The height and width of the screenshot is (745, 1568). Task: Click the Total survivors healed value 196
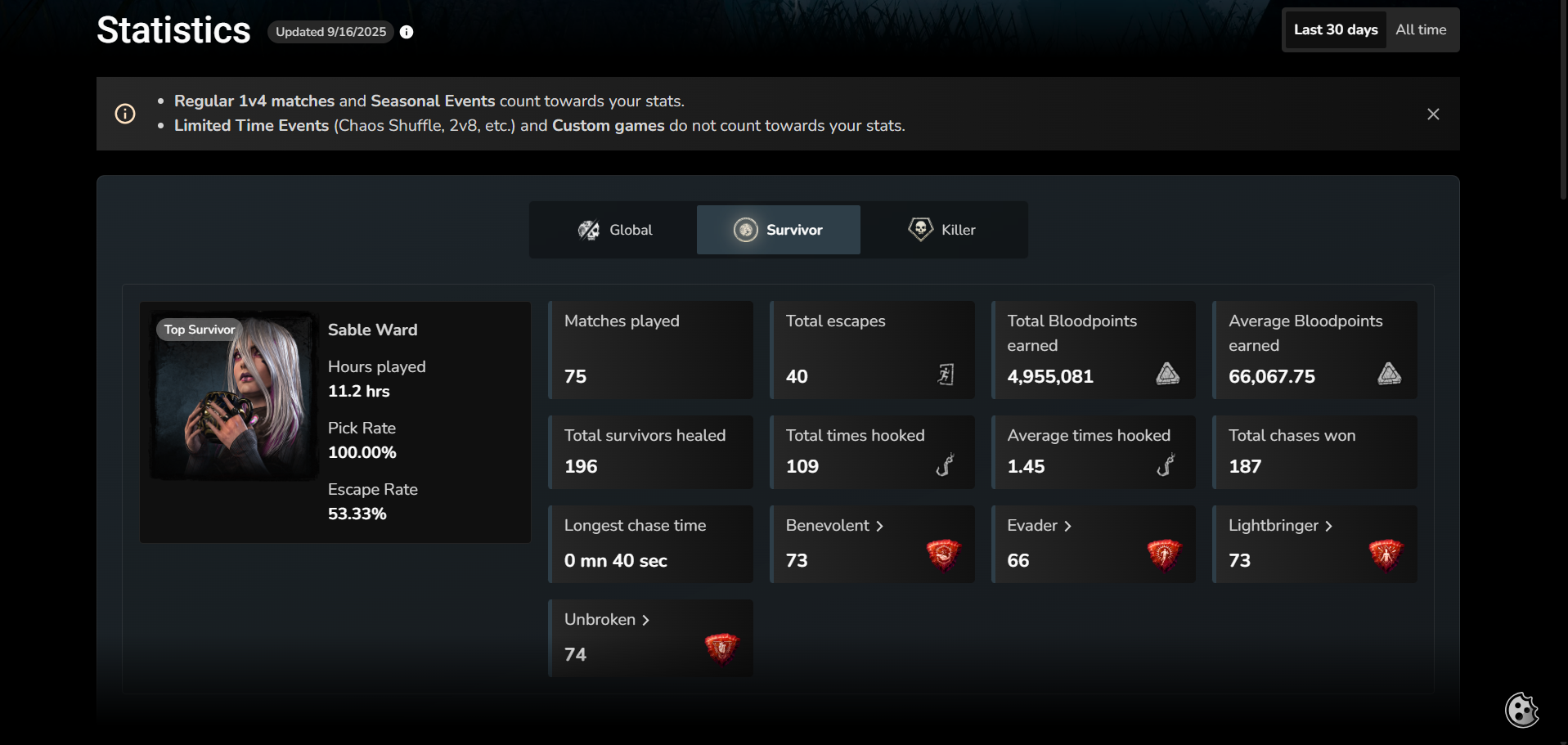point(581,467)
